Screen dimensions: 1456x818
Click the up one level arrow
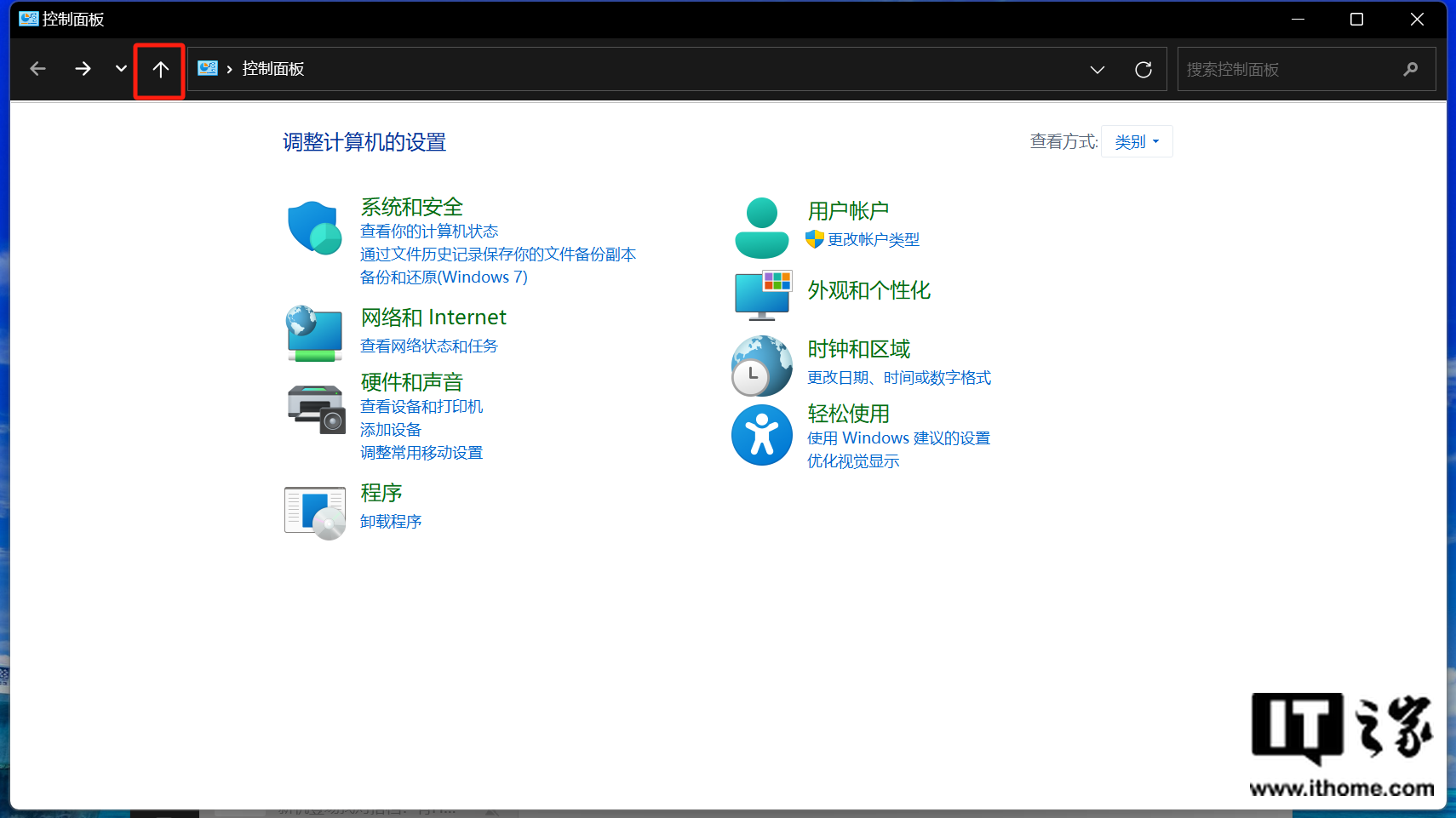click(160, 69)
